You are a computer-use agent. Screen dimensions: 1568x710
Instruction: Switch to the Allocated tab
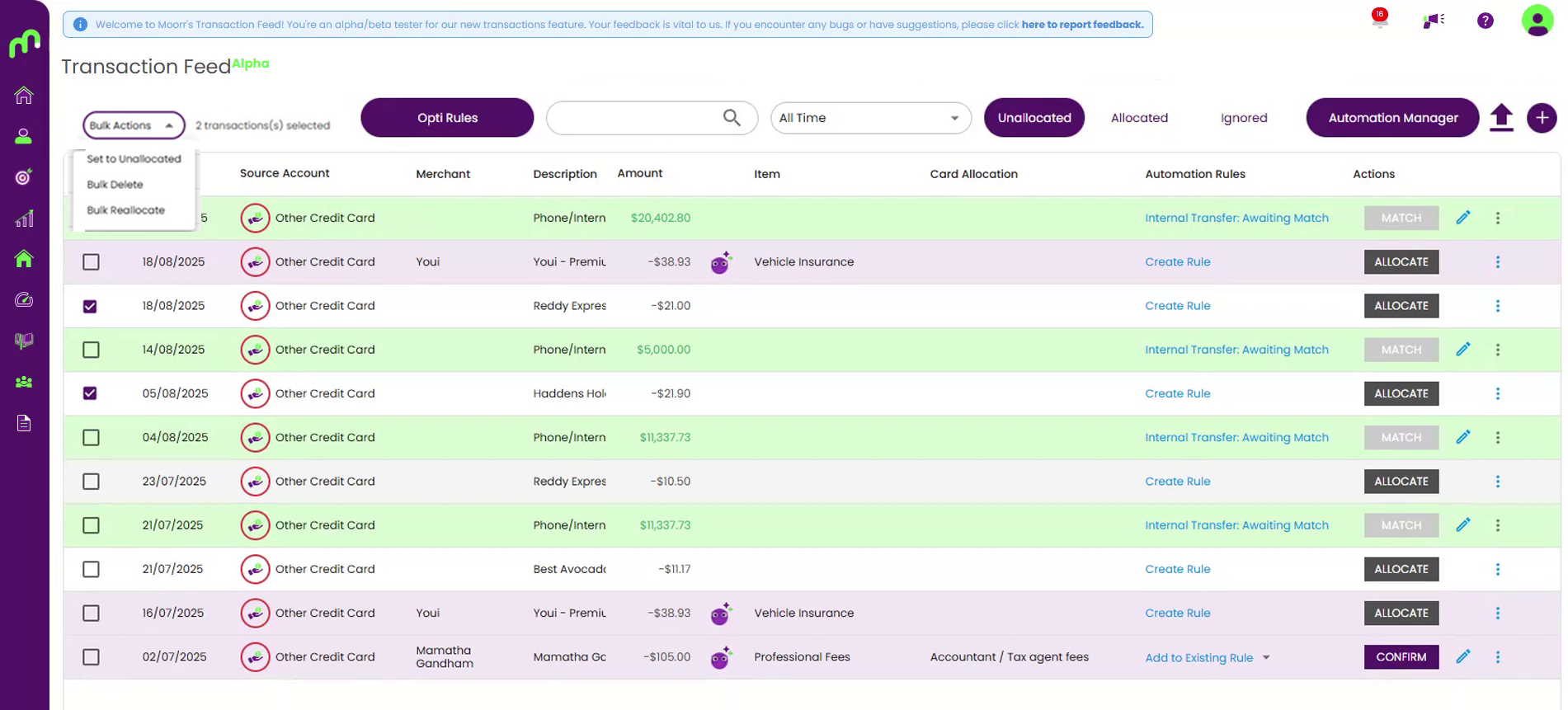[x=1138, y=118]
